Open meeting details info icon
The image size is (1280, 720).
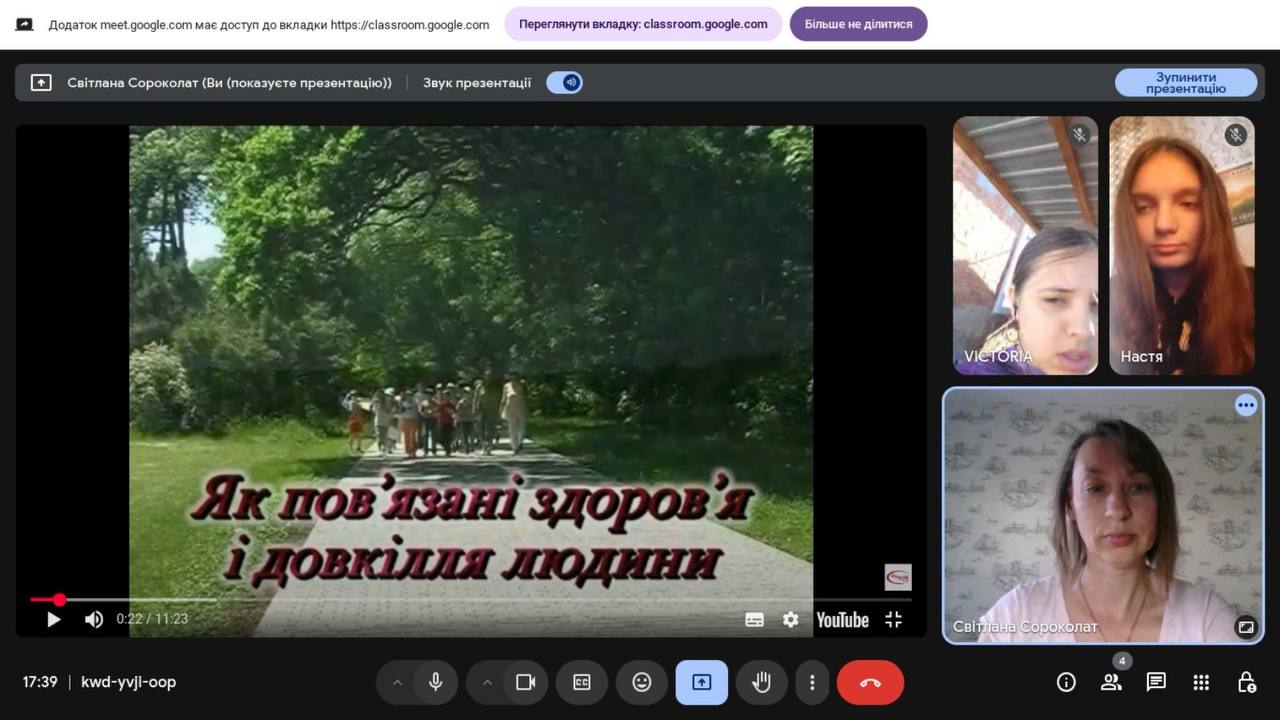(x=1066, y=682)
